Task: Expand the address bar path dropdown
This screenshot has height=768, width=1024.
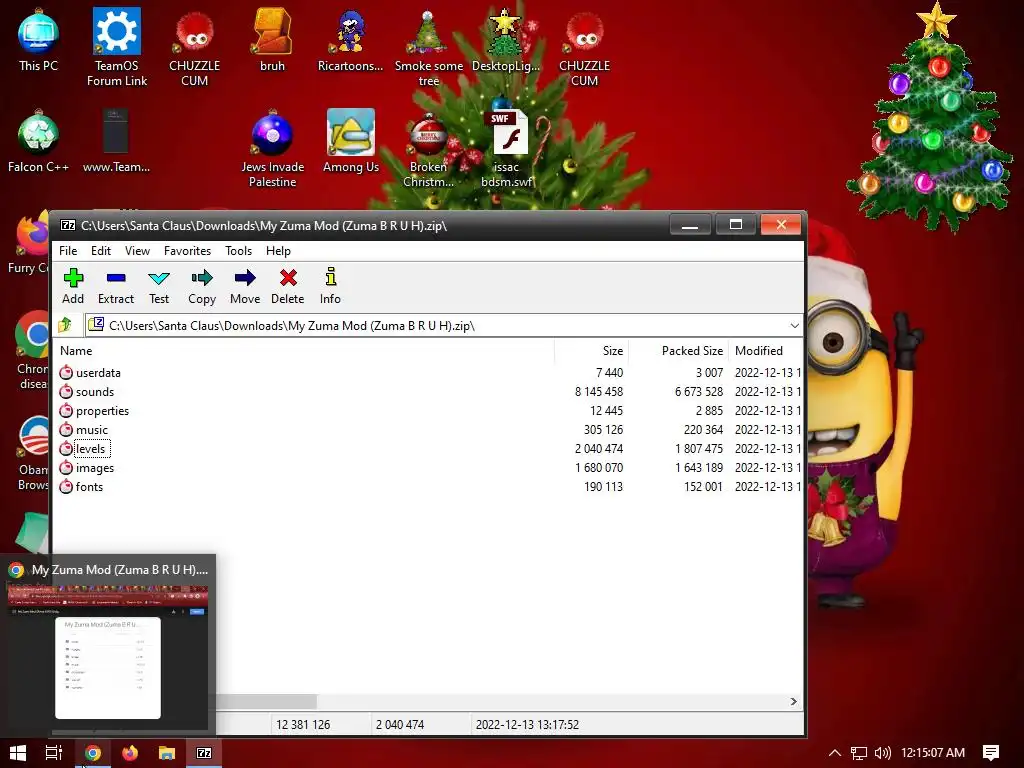Action: [794, 325]
